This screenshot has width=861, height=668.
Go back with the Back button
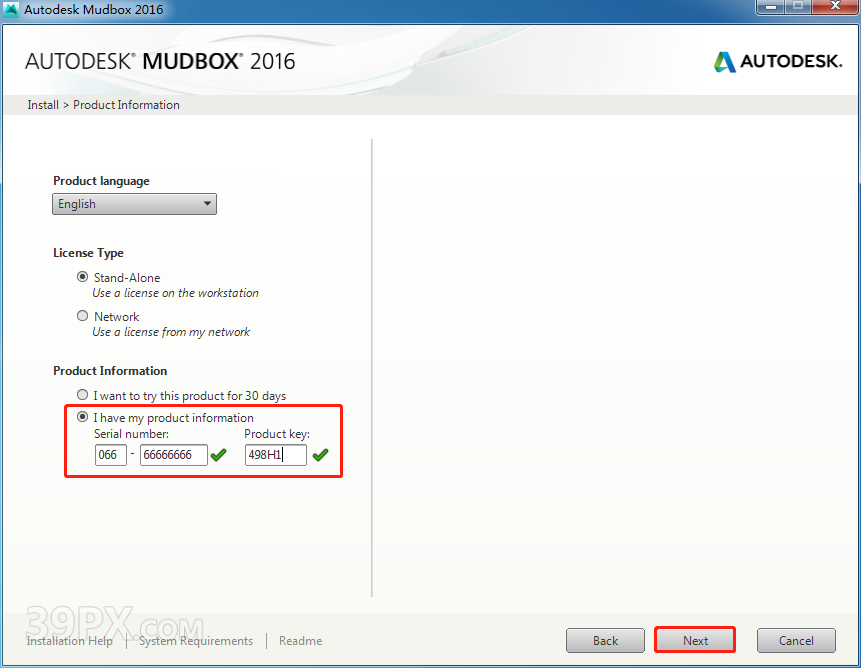pos(605,640)
